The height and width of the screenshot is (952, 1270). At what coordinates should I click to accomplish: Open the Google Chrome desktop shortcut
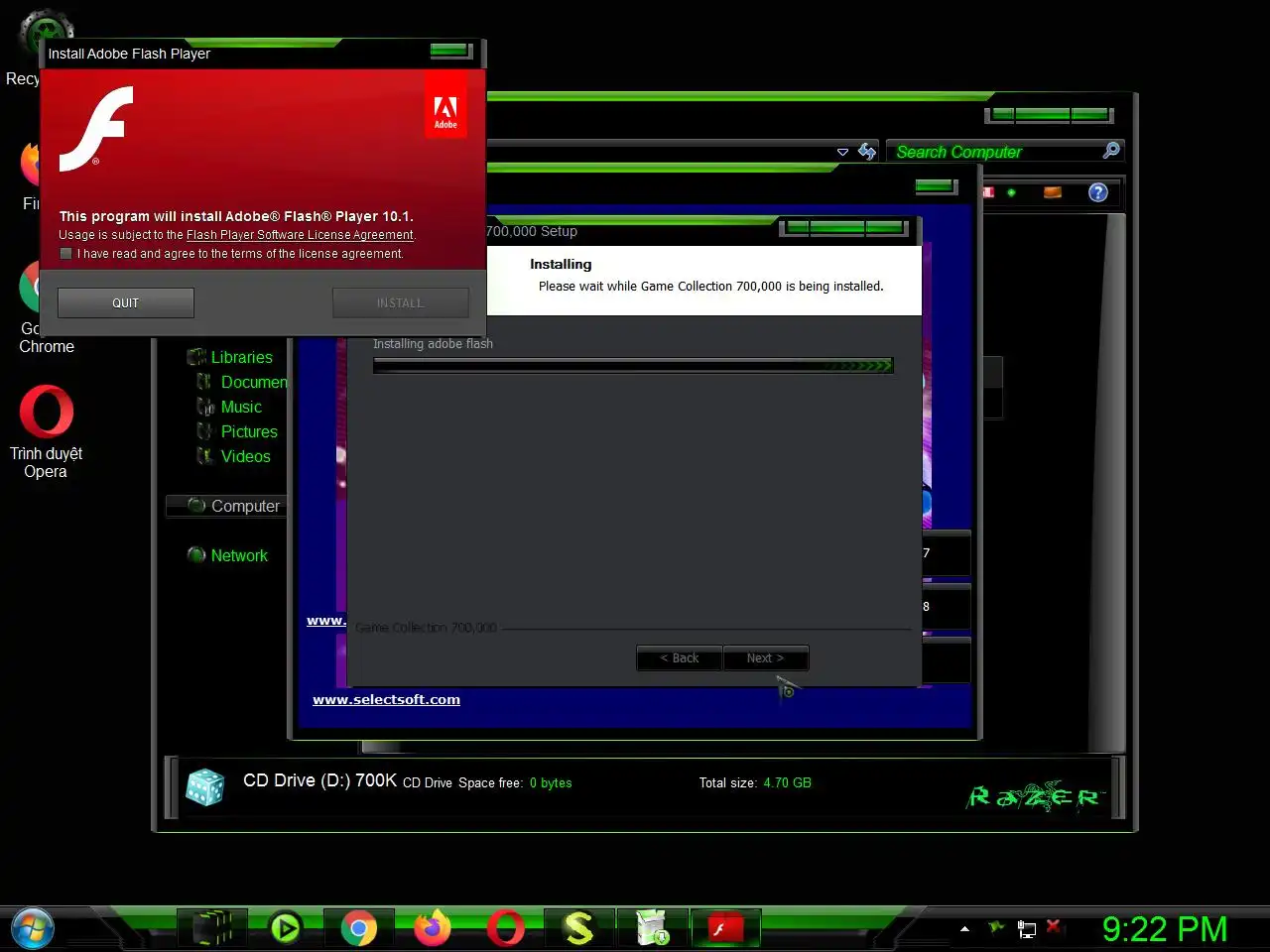(x=46, y=307)
